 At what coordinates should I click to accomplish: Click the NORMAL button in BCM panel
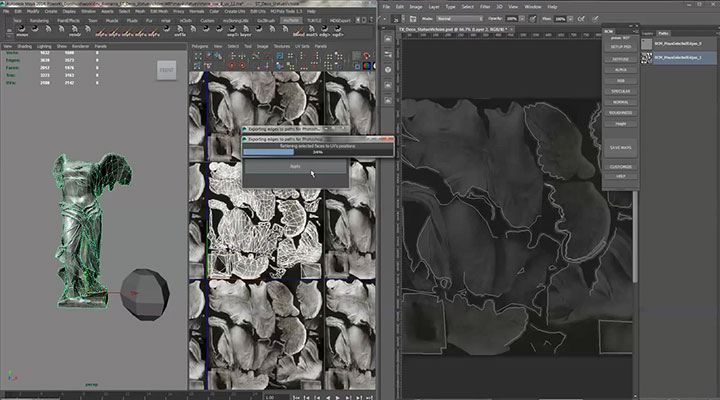coord(620,102)
